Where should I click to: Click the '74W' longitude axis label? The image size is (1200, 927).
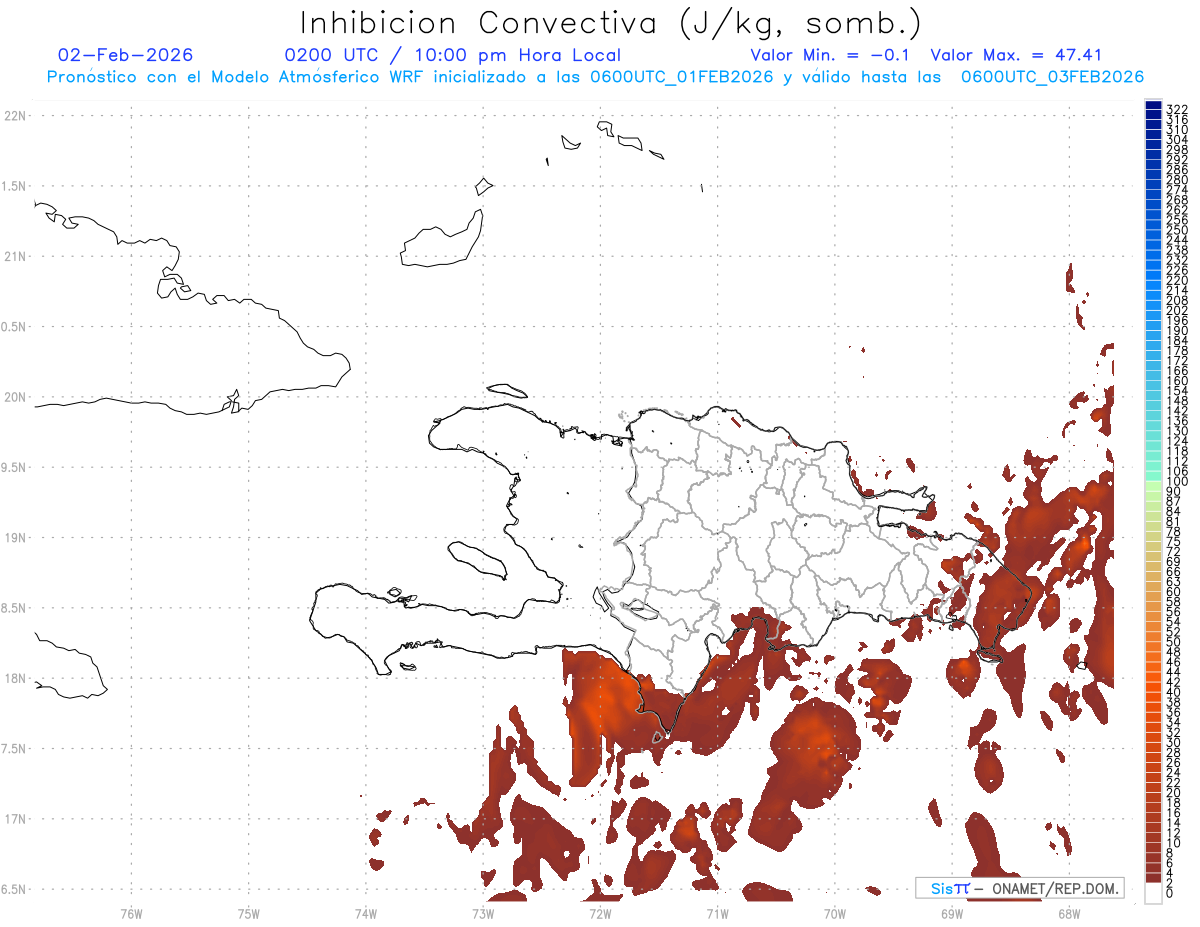tap(365, 912)
